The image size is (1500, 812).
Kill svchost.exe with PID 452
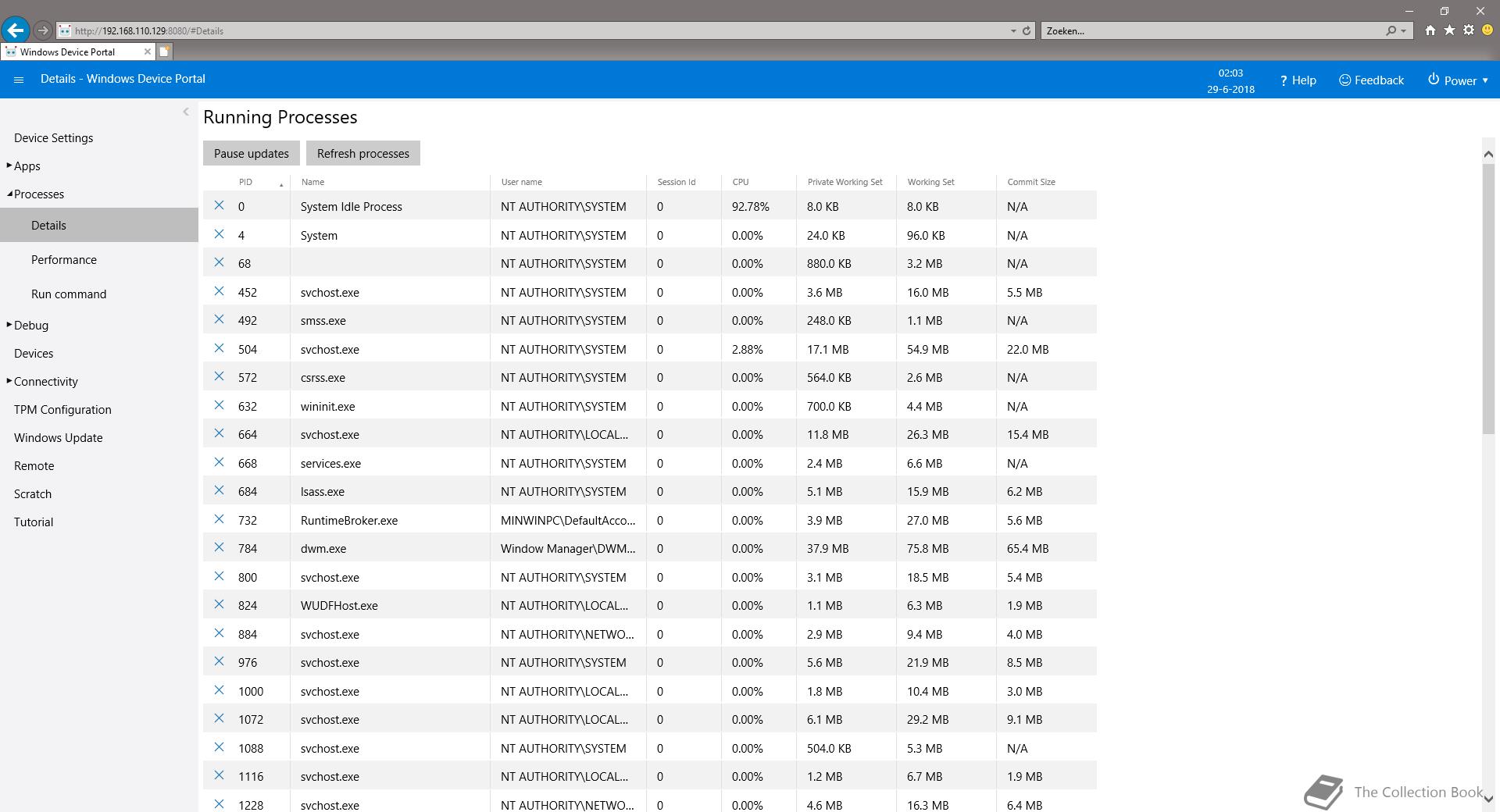220,291
